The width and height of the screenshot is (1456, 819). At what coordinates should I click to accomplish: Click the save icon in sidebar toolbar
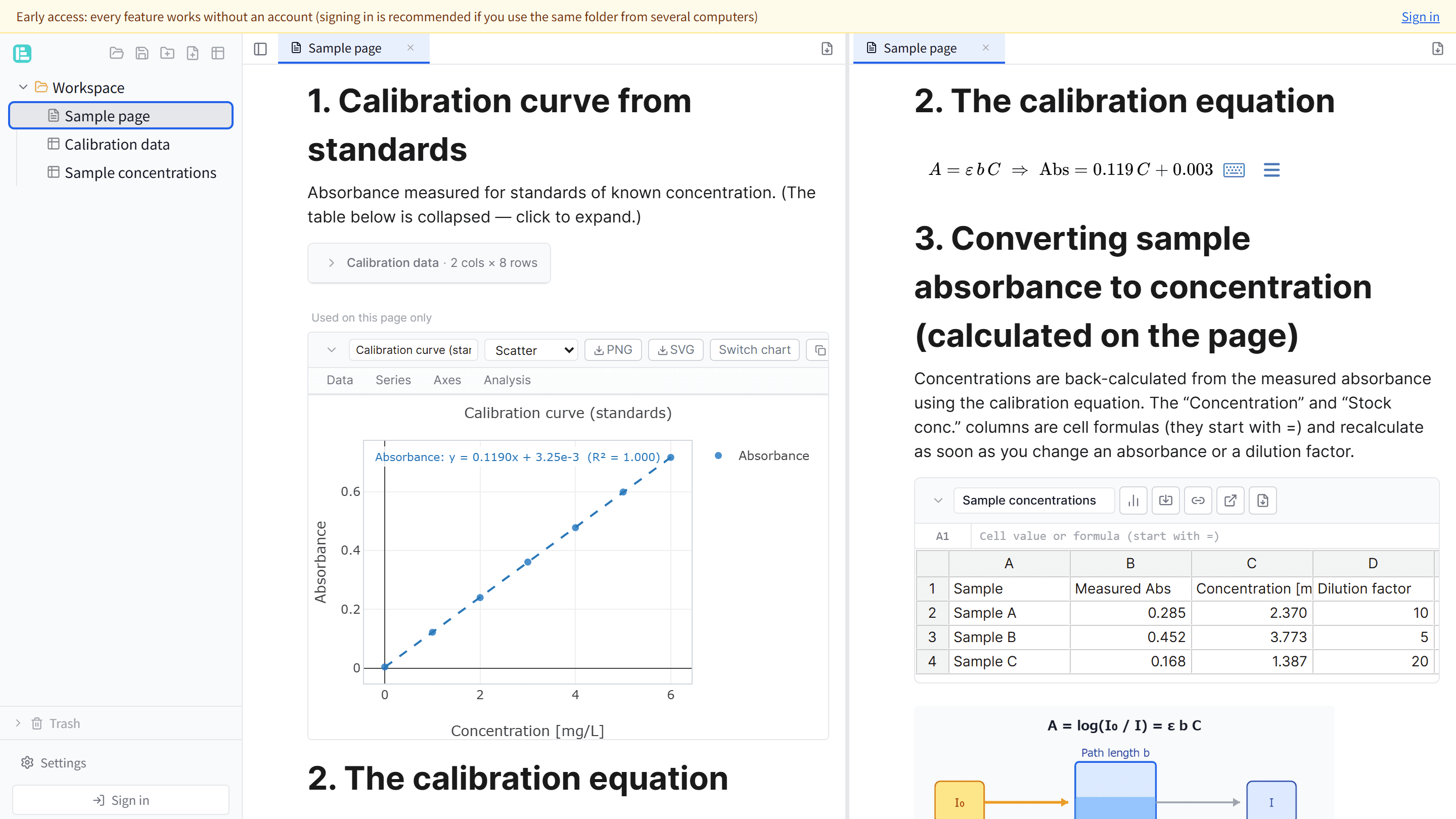pos(142,53)
